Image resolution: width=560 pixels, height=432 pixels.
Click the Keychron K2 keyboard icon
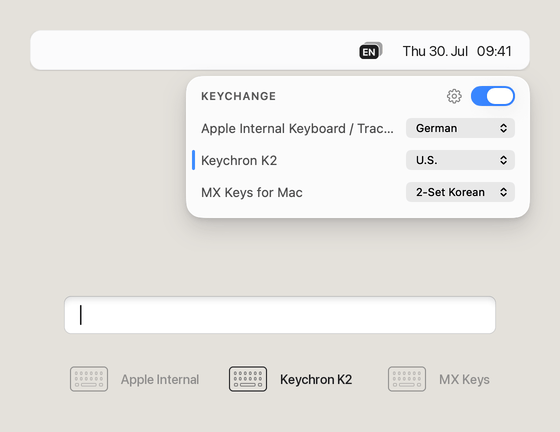coord(248,379)
